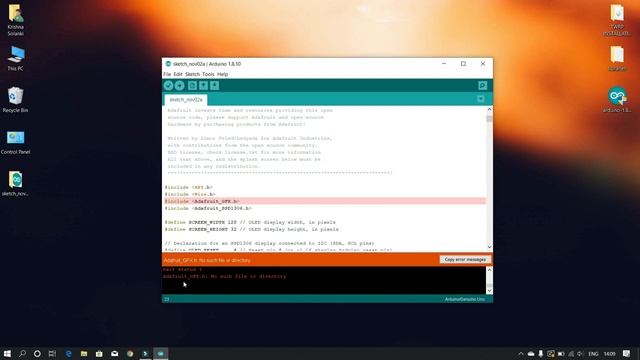Click the Cortana circle icon on taskbar

(37, 353)
